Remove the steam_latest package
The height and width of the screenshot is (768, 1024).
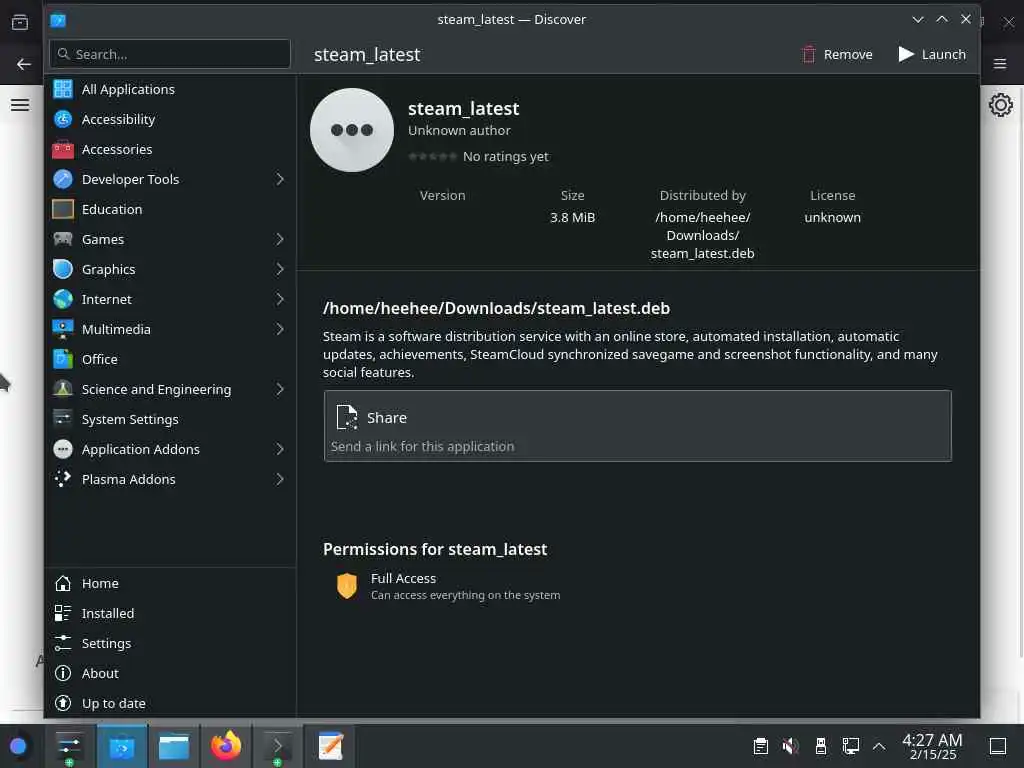837,54
